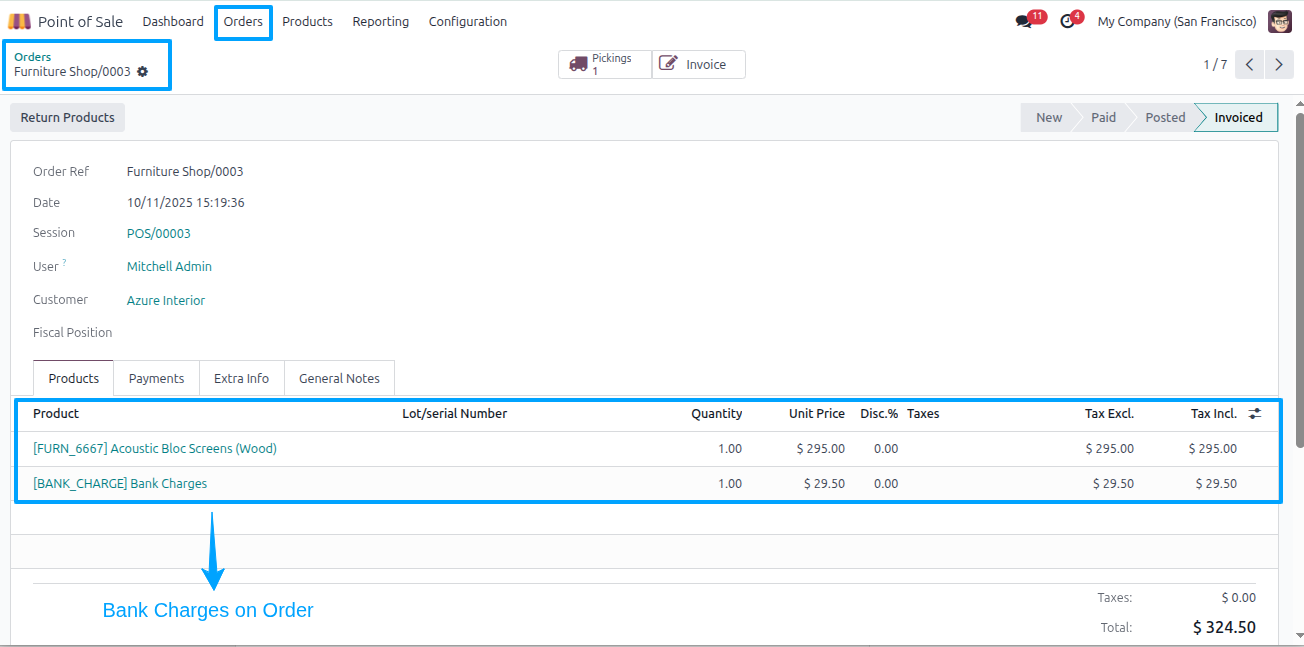The image size is (1304, 647).
Task: Click the Posted status stage
Action: pyautogui.click(x=1165, y=117)
